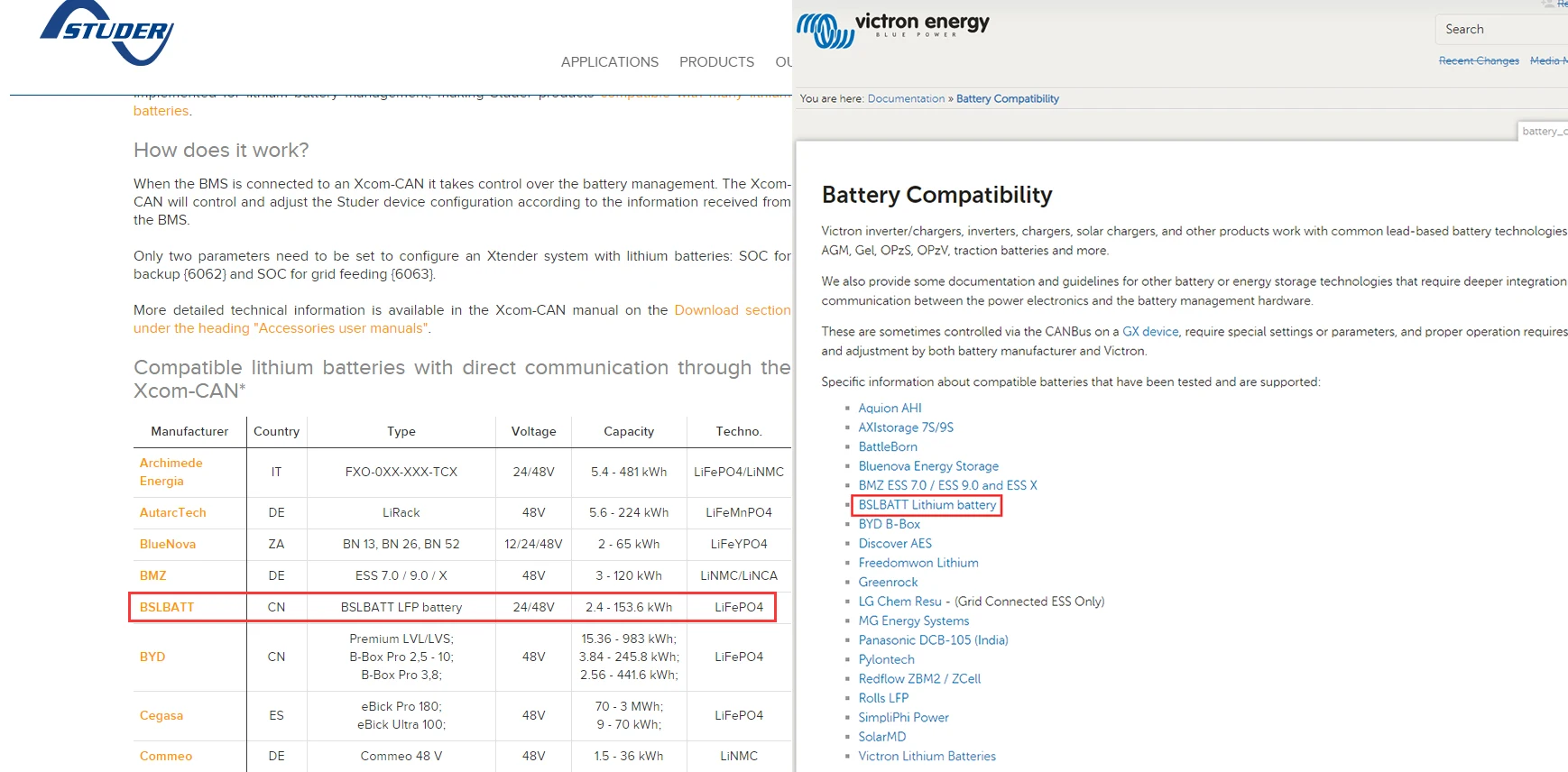This screenshot has height=772, width=1568.
Task: Open the Discover AES link
Action: (895, 544)
